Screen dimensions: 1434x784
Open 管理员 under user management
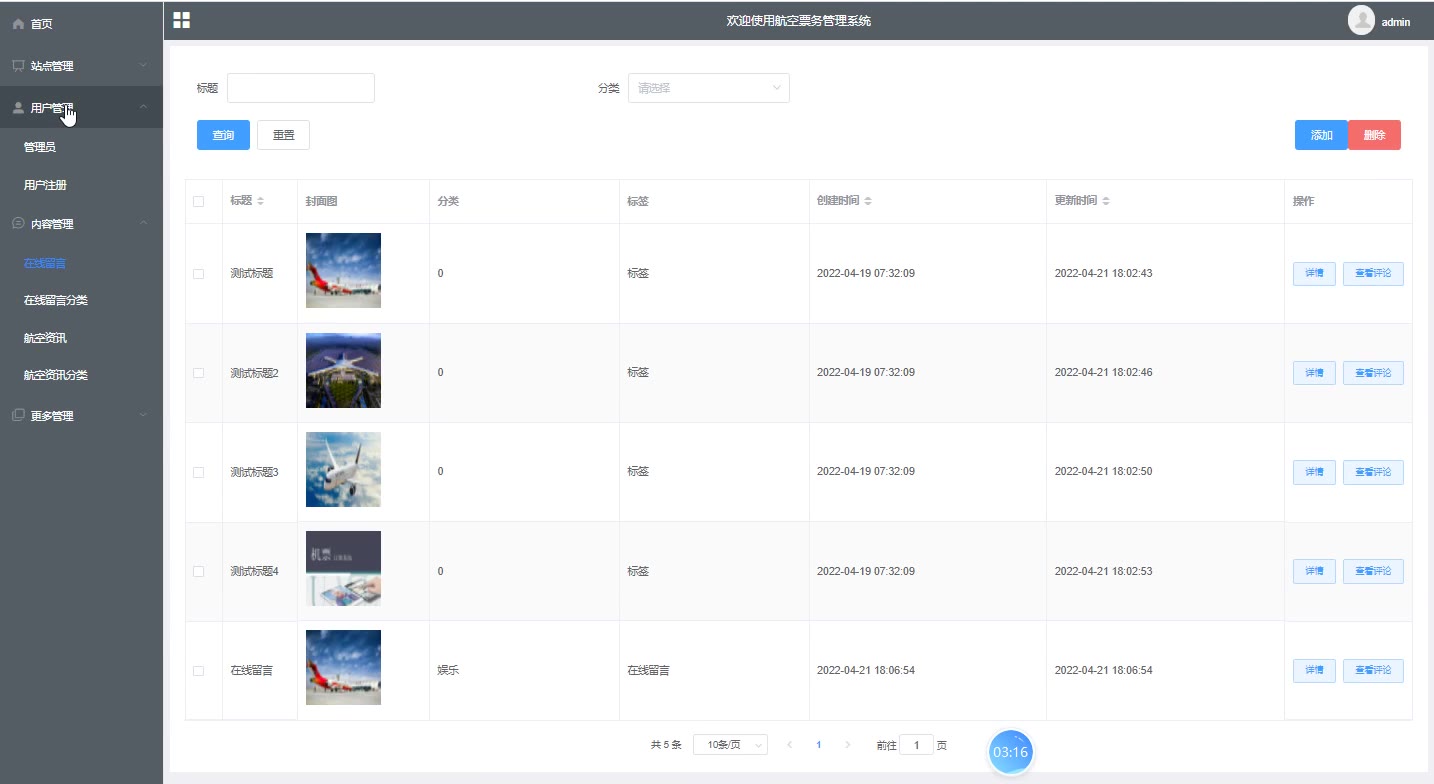pos(40,147)
